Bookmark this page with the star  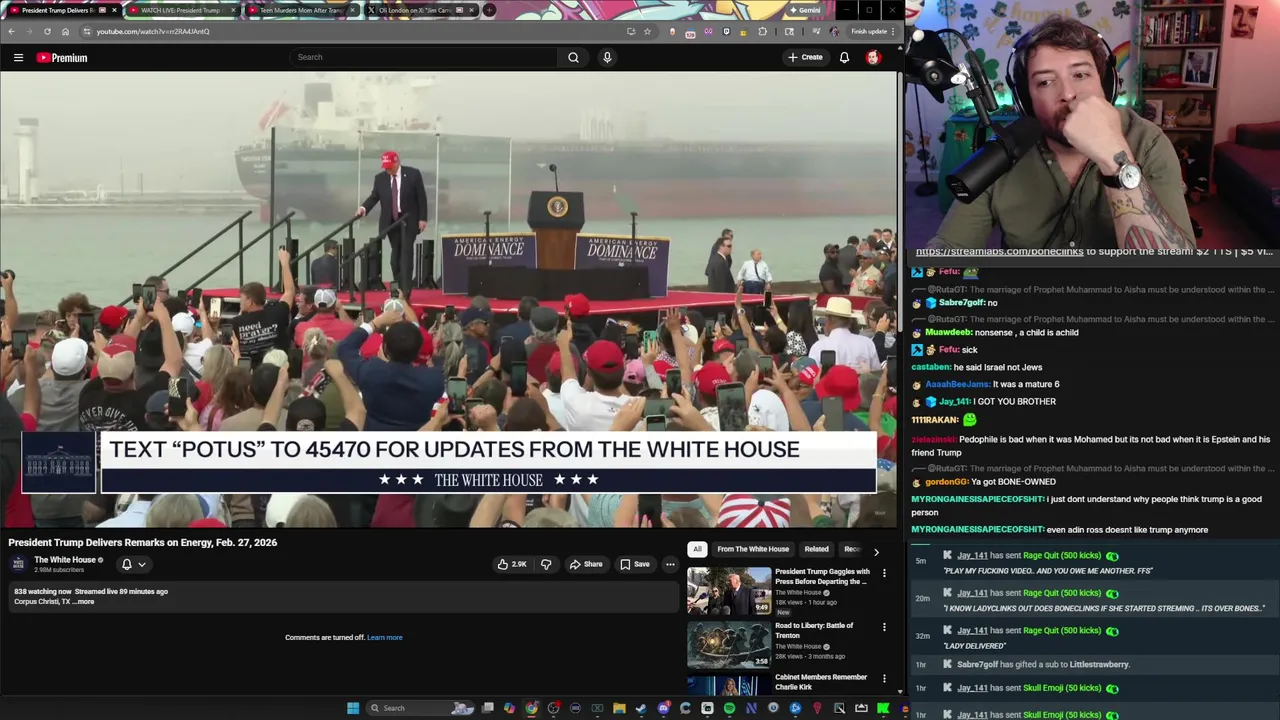point(647,31)
